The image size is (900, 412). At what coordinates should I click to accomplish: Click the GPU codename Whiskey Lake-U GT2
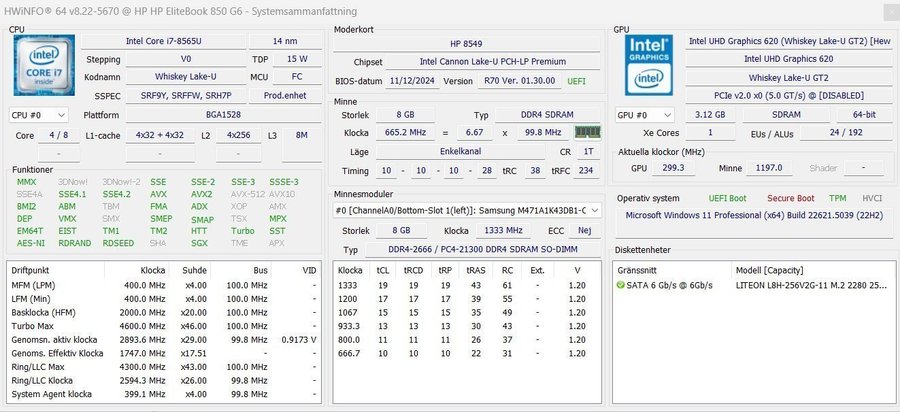[x=788, y=77]
